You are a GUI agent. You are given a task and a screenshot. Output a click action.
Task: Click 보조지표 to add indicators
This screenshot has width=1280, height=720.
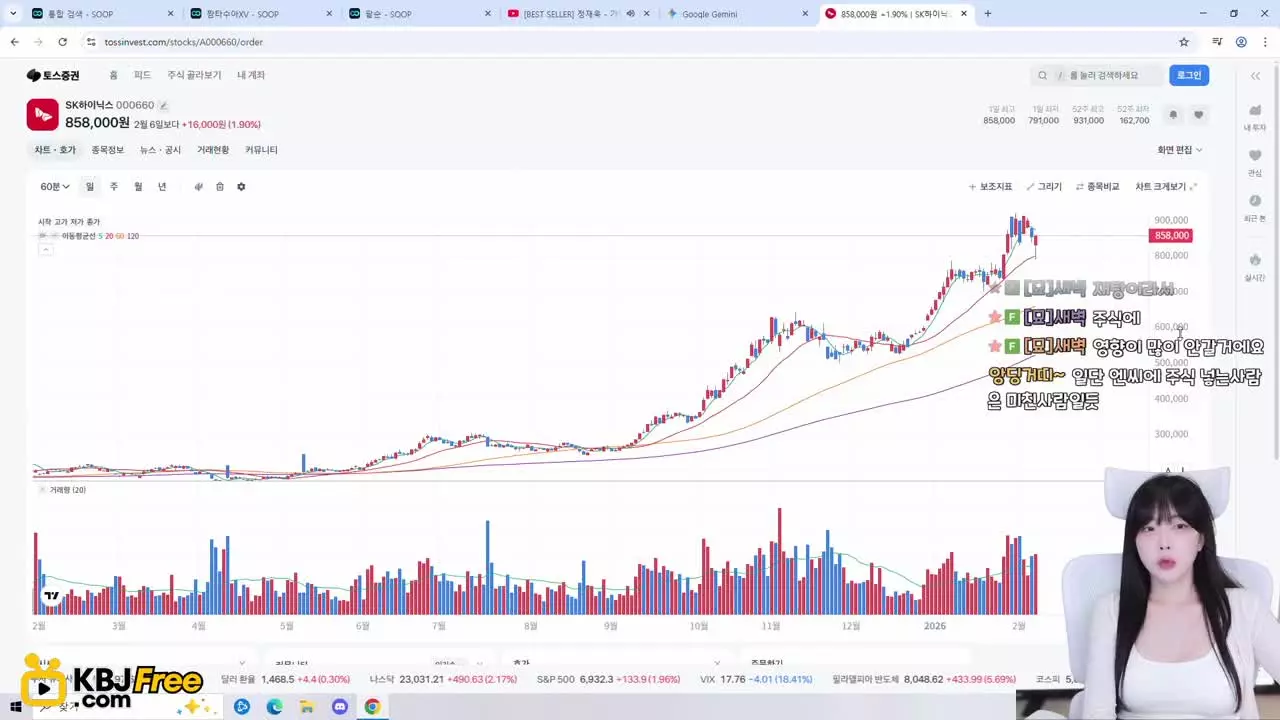pos(991,187)
